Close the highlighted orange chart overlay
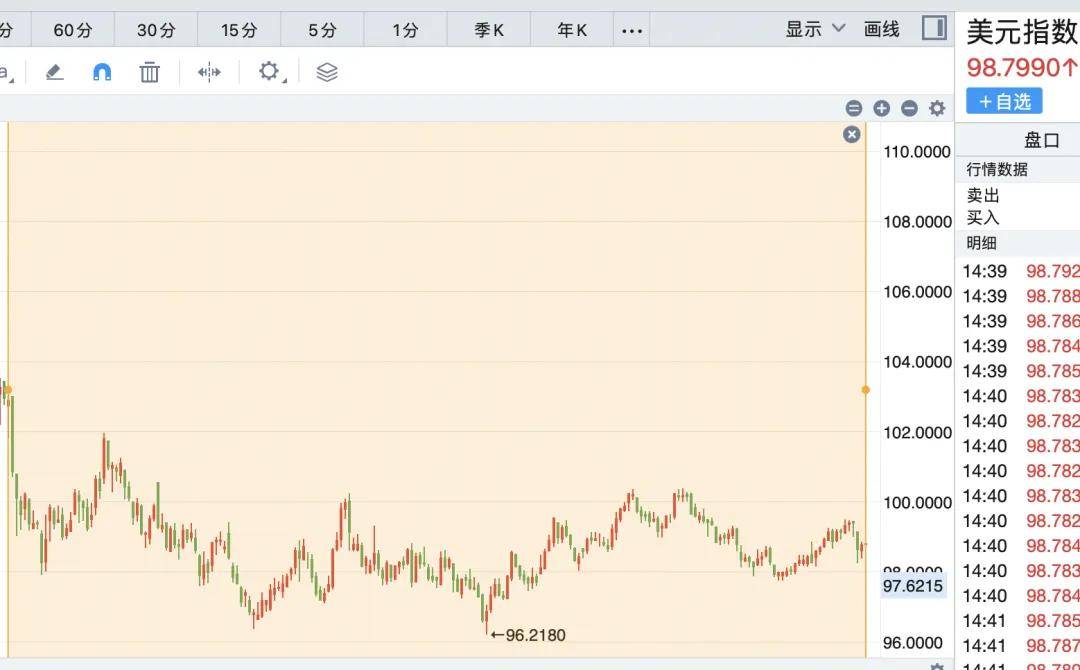Image resolution: width=1080 pixels, height=670 pixels. pos(851,134)
